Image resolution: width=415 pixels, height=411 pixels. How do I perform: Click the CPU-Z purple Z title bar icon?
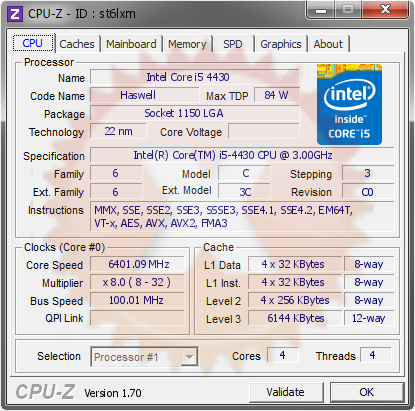point(15,14)
